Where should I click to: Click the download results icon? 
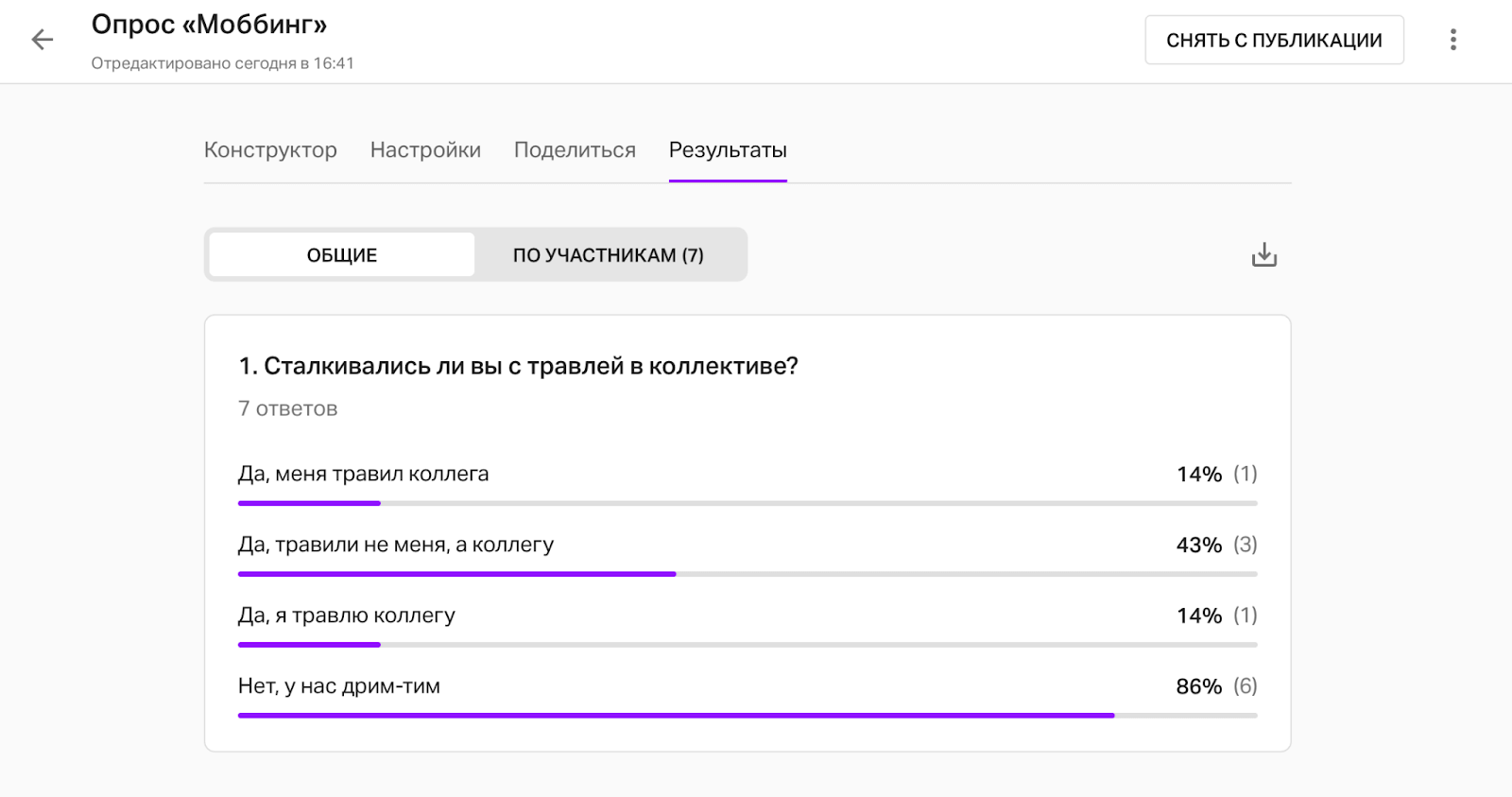[x=1263, y=255]
